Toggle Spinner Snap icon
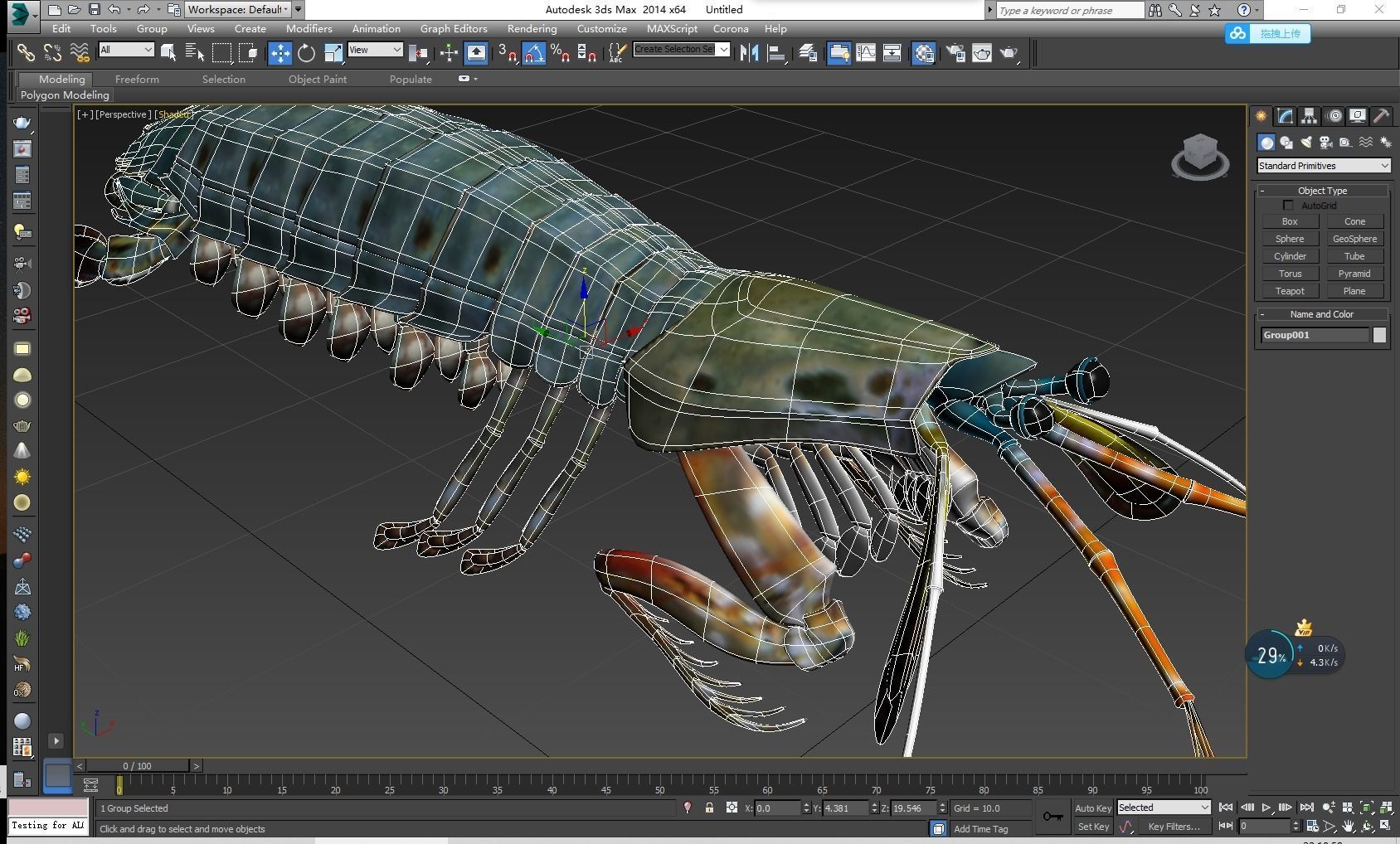 (586, 53)
